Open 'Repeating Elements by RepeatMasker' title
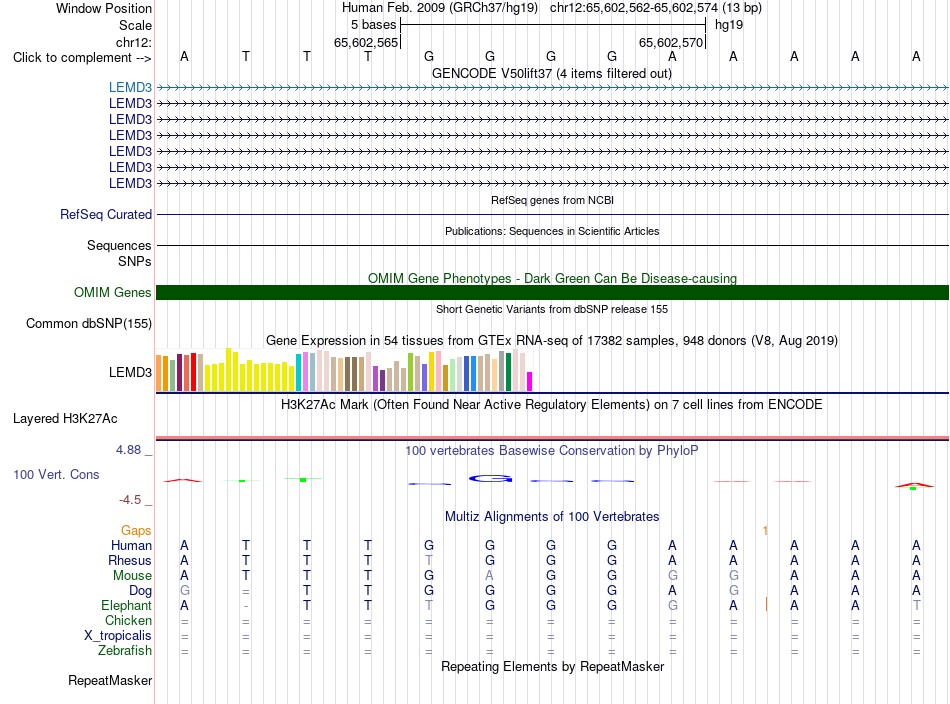This screenshot has width=950, height=704. point(552,666)
